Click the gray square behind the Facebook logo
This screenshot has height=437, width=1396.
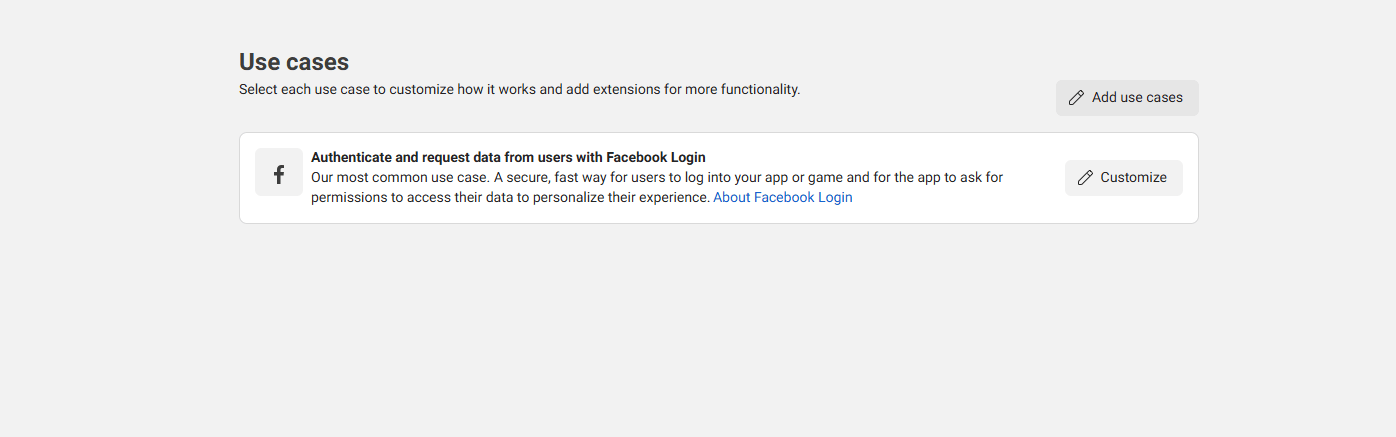click(279, 172)
